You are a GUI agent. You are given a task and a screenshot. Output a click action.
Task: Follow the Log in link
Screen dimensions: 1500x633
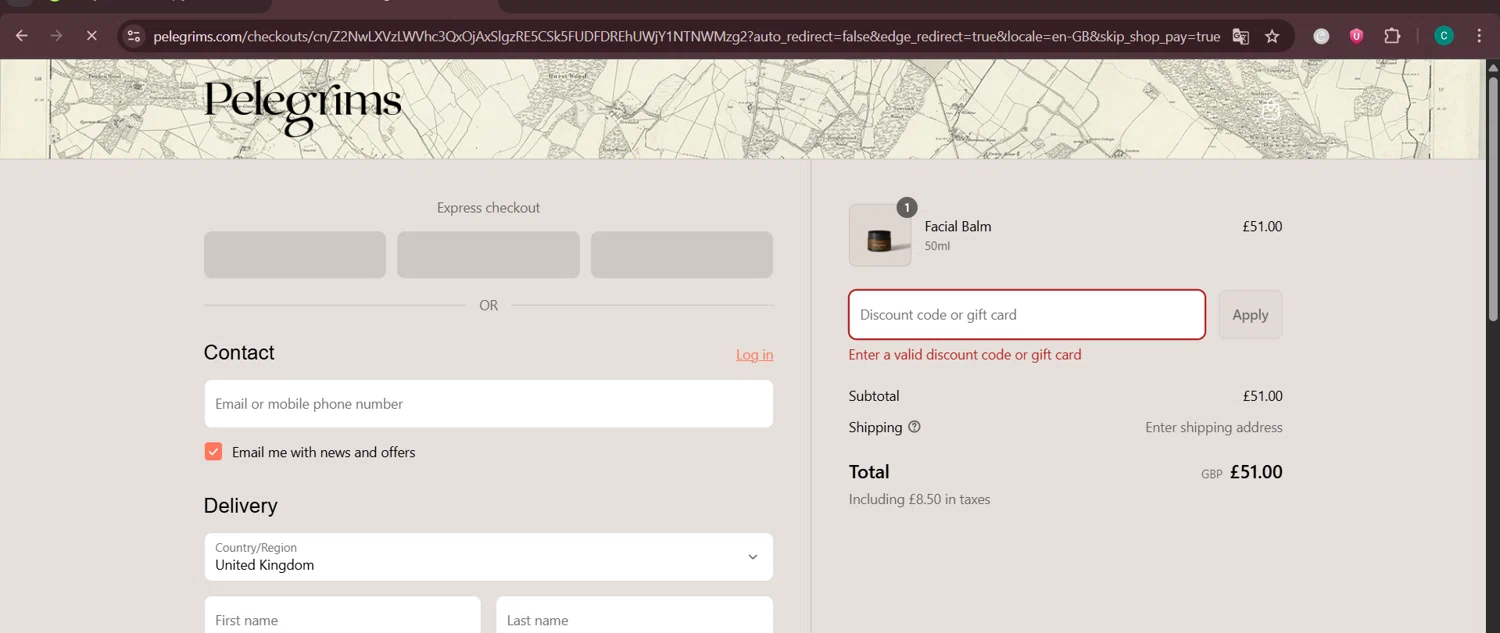[754, 355]
